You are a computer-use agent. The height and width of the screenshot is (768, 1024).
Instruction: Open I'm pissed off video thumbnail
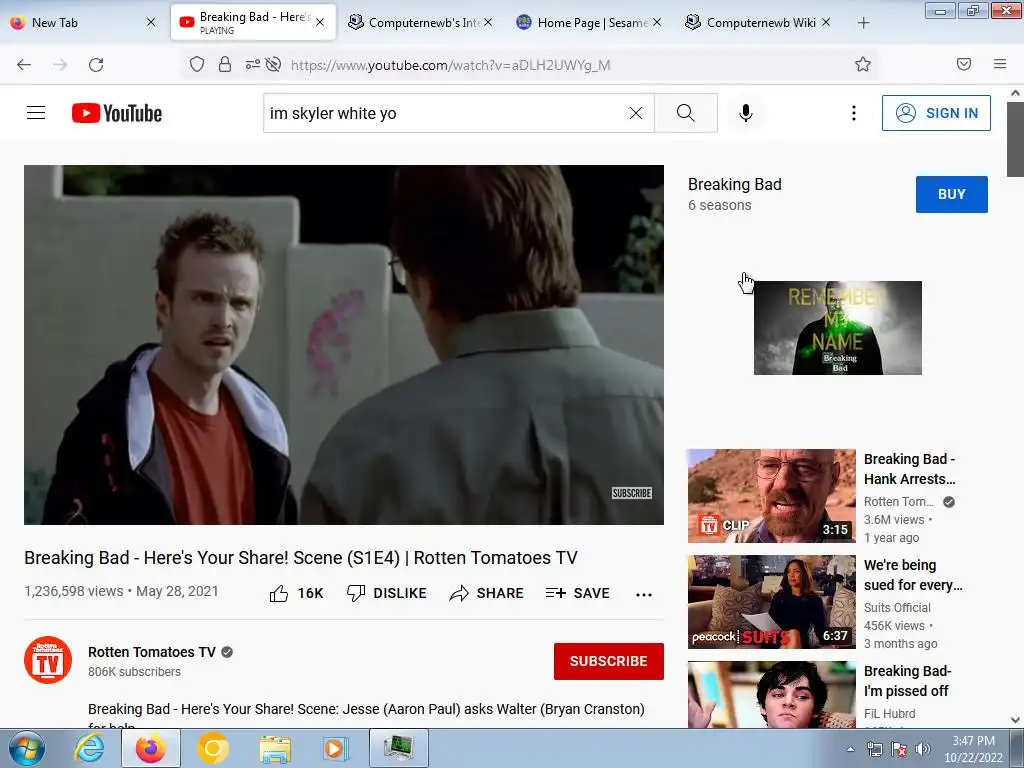(x=771, y=694)
